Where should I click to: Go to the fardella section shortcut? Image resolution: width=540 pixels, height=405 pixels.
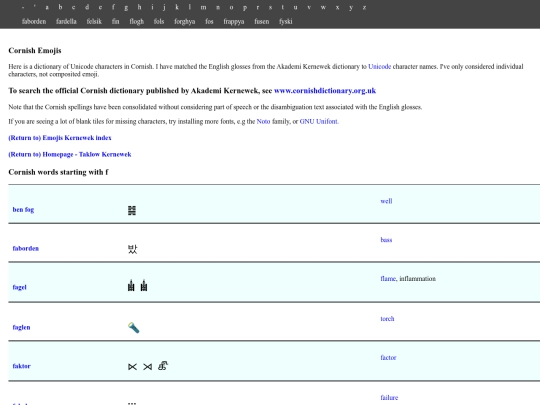click(66, 21)
